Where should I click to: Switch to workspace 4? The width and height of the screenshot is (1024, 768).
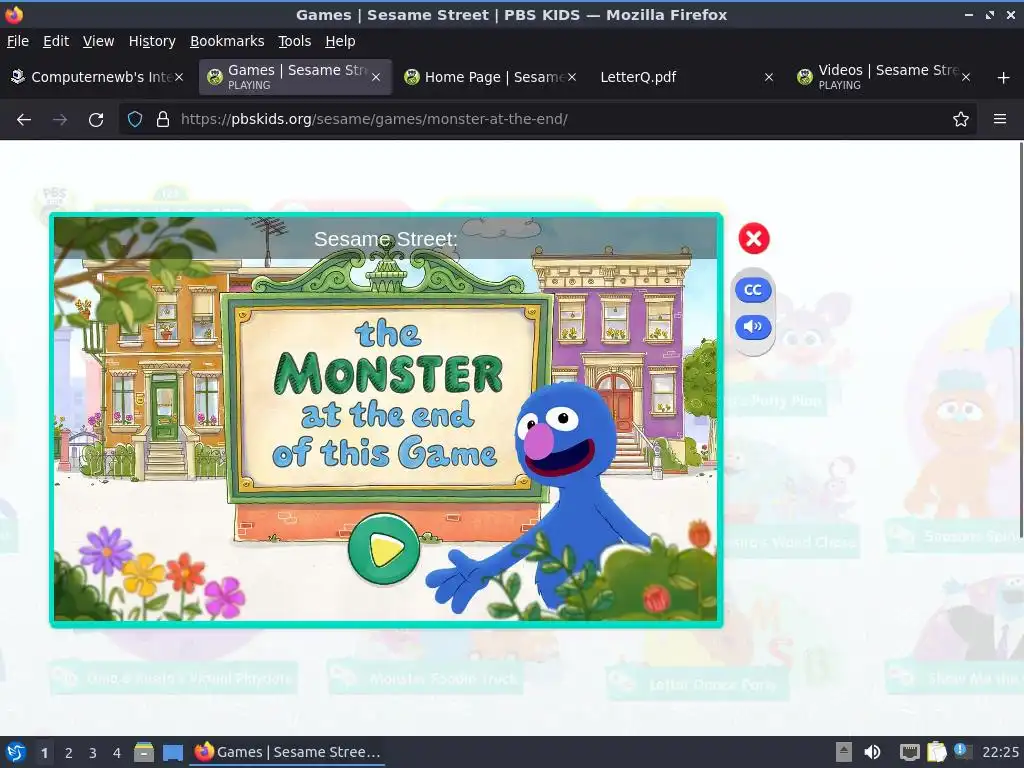(117, 753)
